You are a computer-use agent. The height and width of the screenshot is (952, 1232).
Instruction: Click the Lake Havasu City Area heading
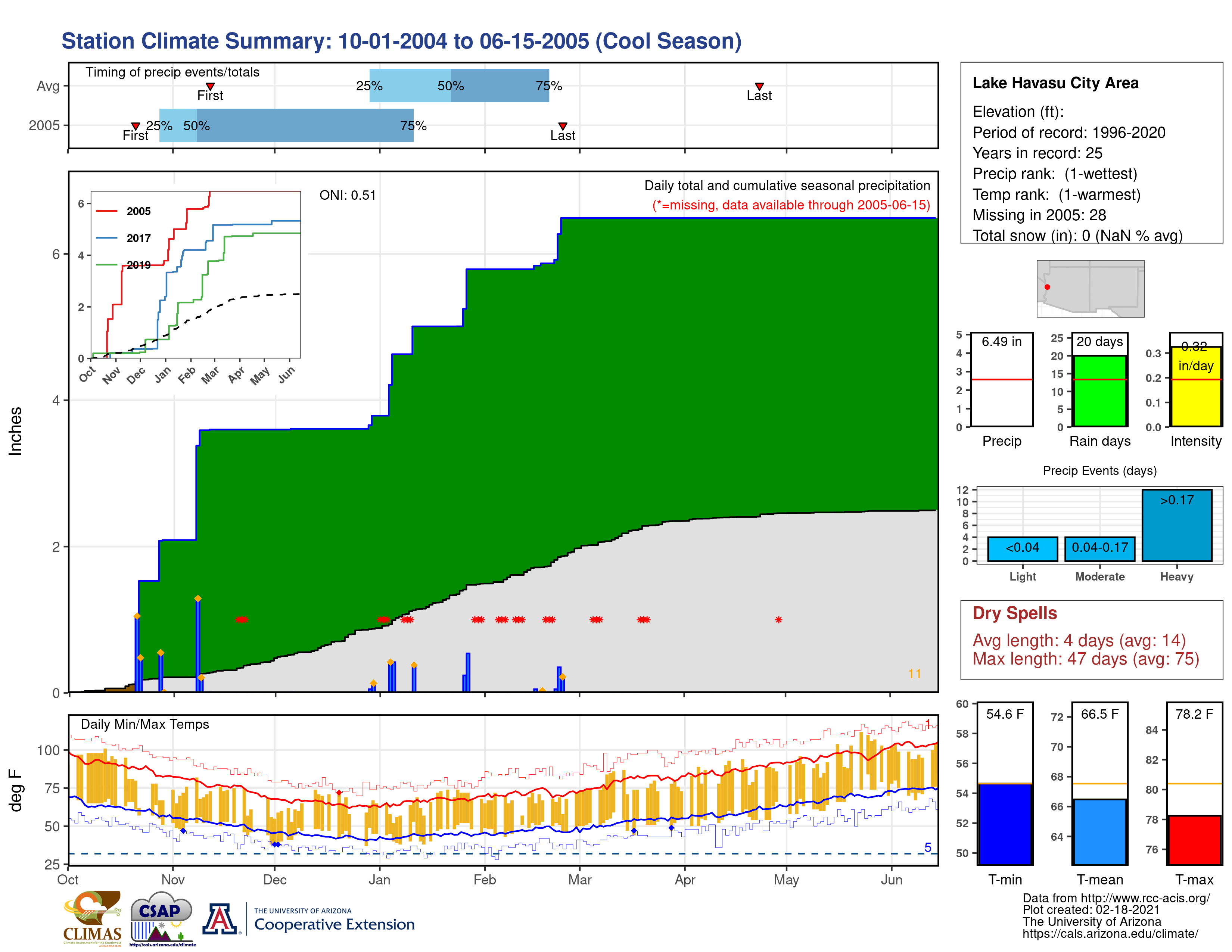[x=1055, y=83]
